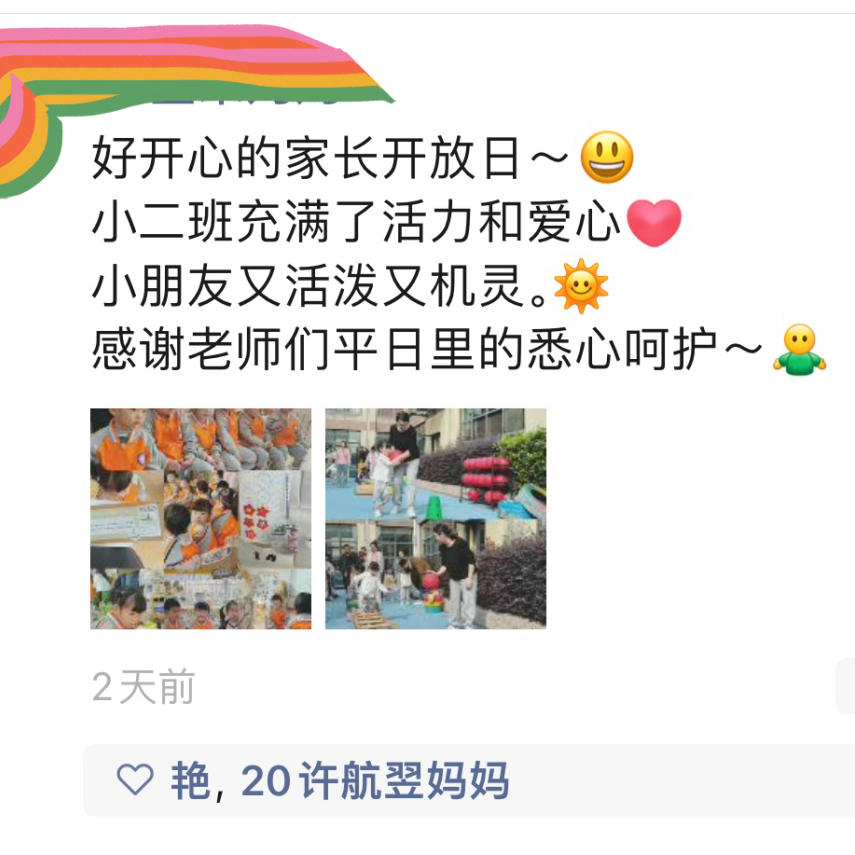Select the smiling sun emoji
This screenshot has width=855, height=855.
581,286
